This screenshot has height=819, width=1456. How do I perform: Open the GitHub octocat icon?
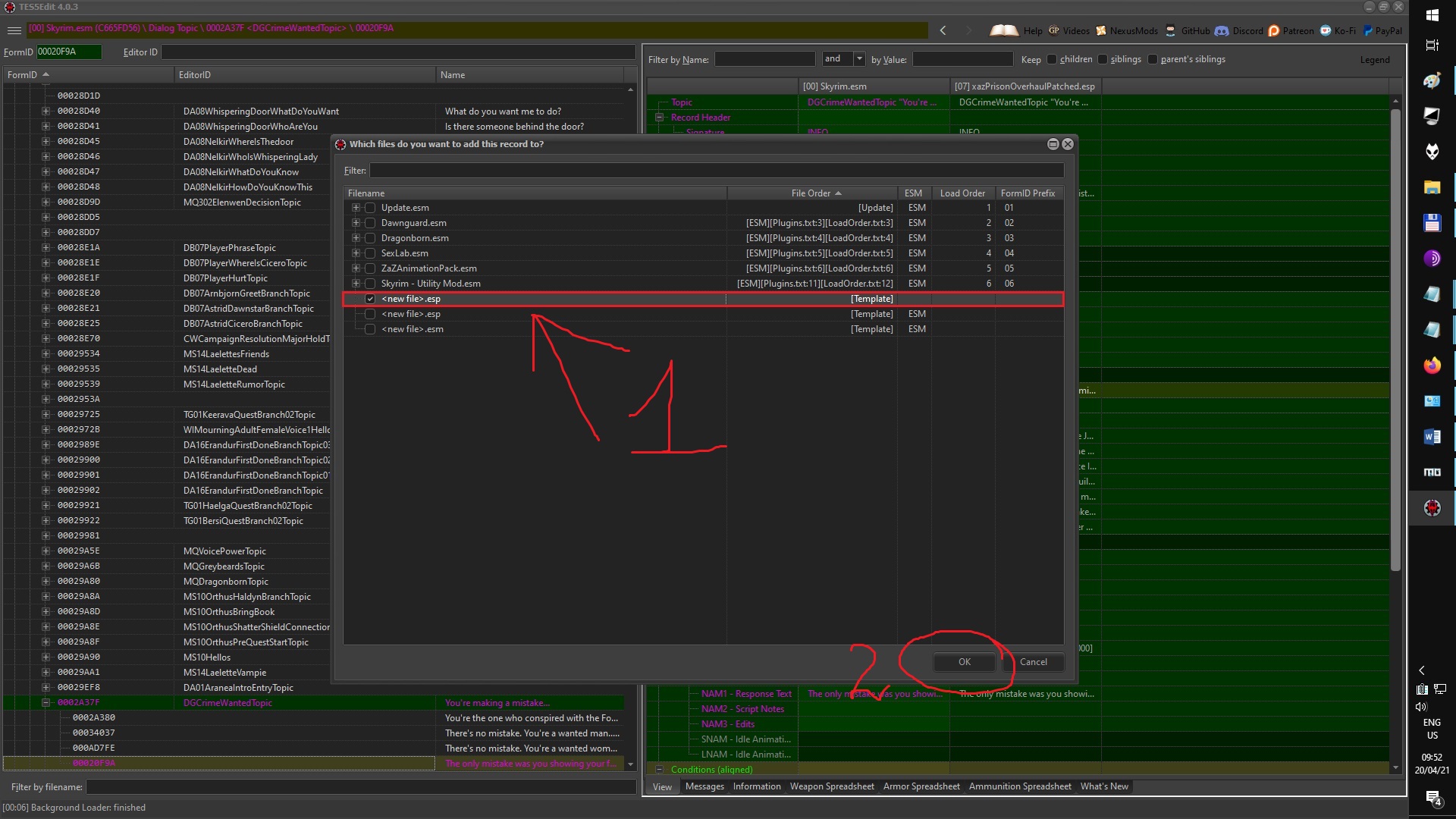[x=1170, y=30]
